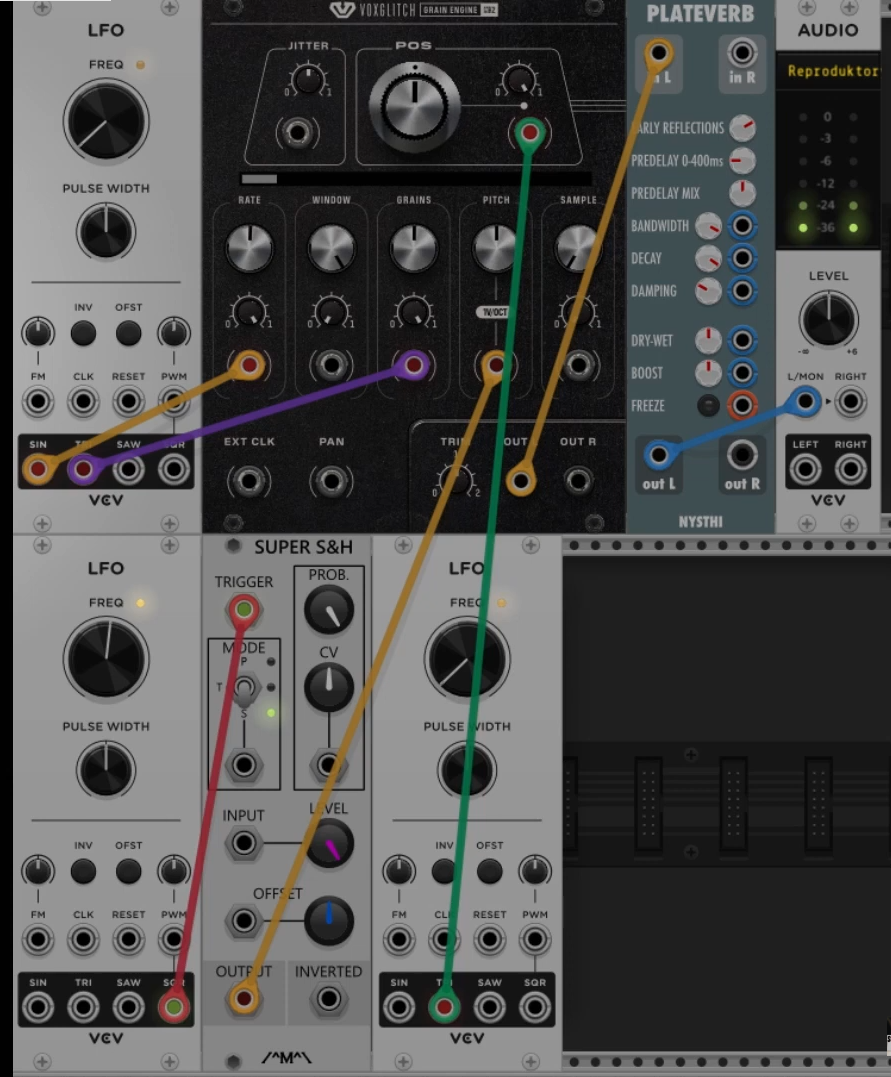Click the in R jack on Plateverb
The height and width of the screenshot is (1077, 891).
click(x=742, y=53)
